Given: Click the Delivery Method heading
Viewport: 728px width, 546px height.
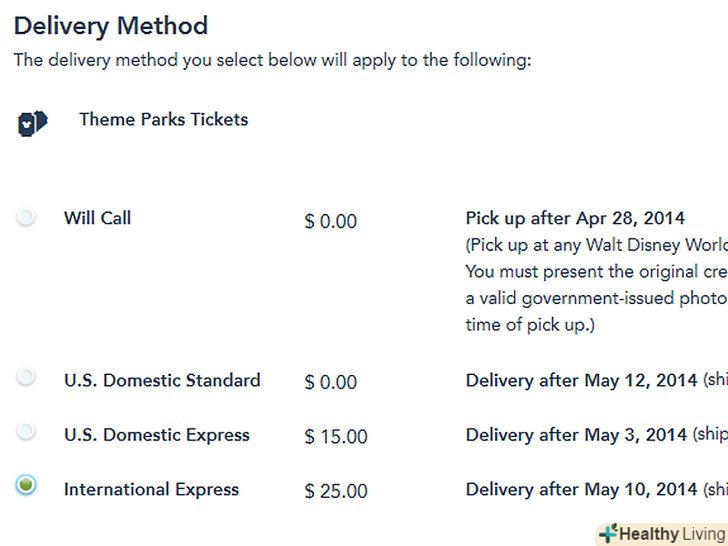Looking at the screenshot, I should click(x=111, y=25).
